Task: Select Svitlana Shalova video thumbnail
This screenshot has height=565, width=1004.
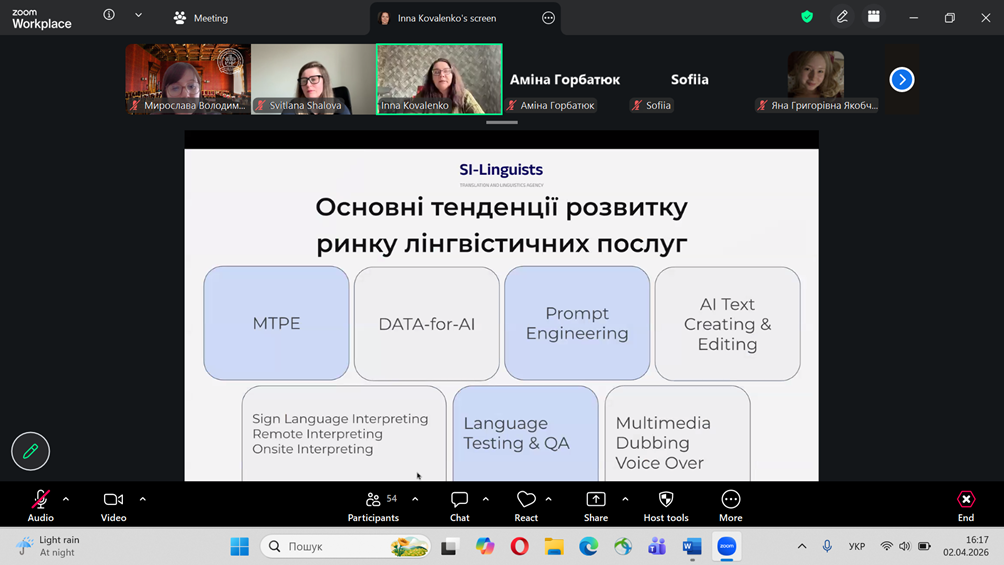Action: point(313,79)
